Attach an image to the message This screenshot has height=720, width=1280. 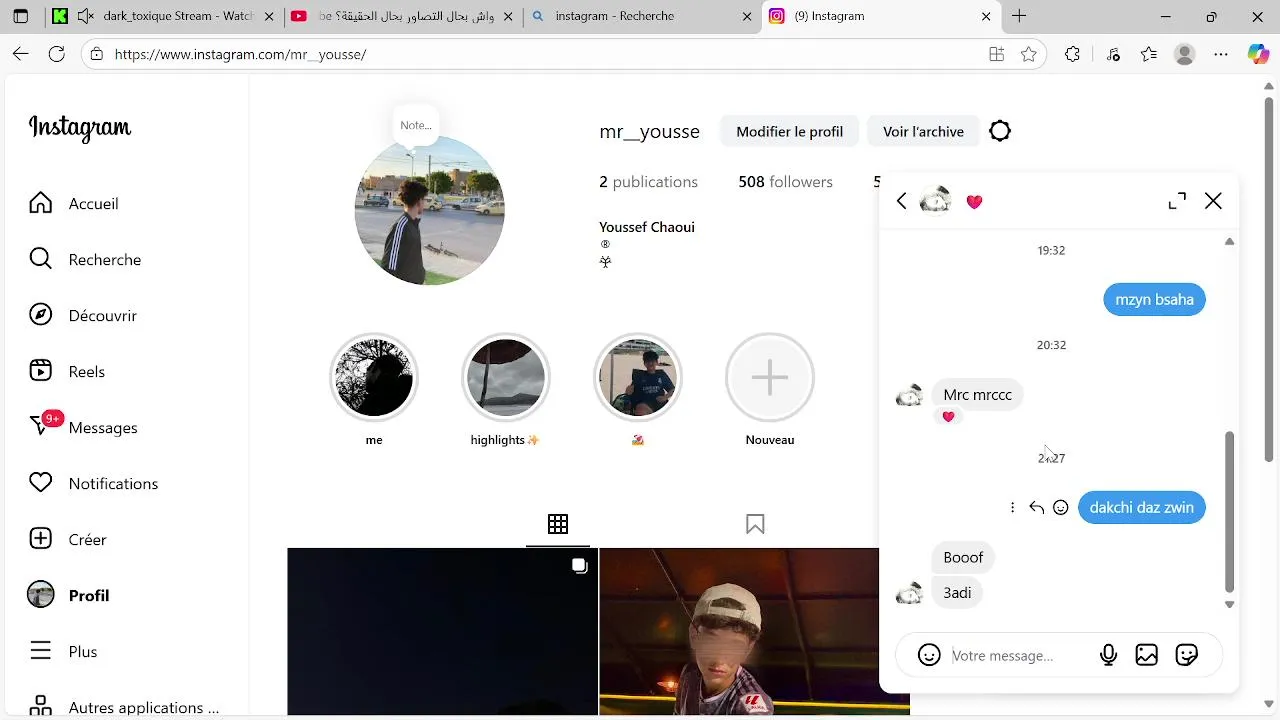1146,655
